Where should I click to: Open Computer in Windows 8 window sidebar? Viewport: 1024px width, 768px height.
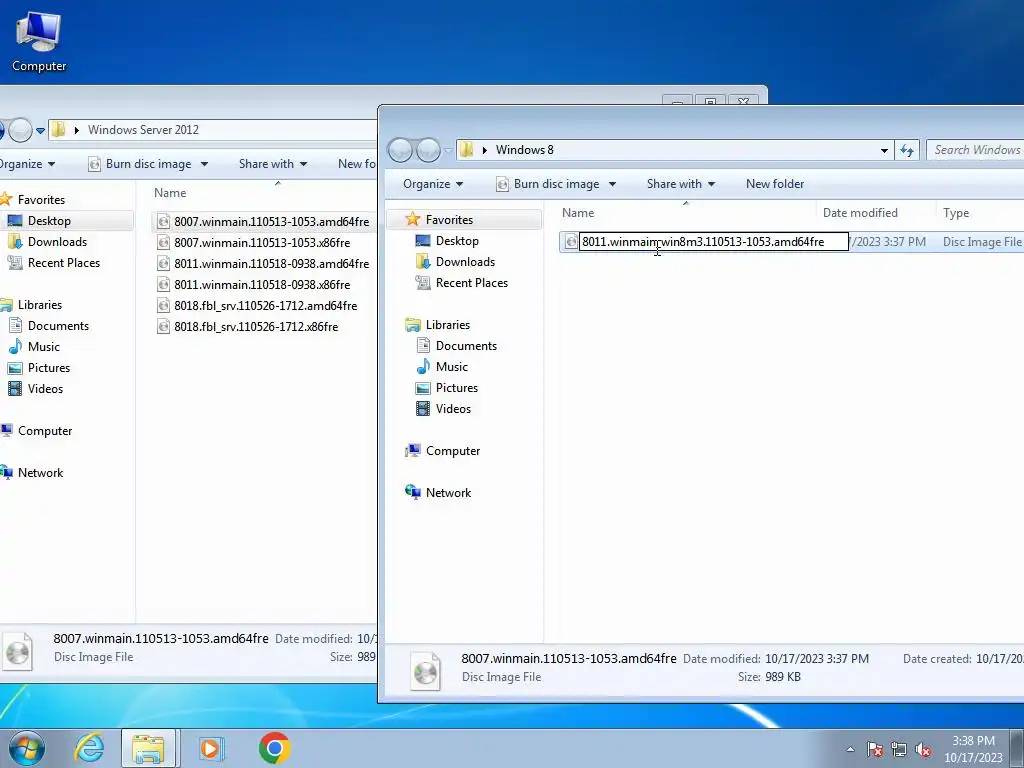tap(453, 451)
